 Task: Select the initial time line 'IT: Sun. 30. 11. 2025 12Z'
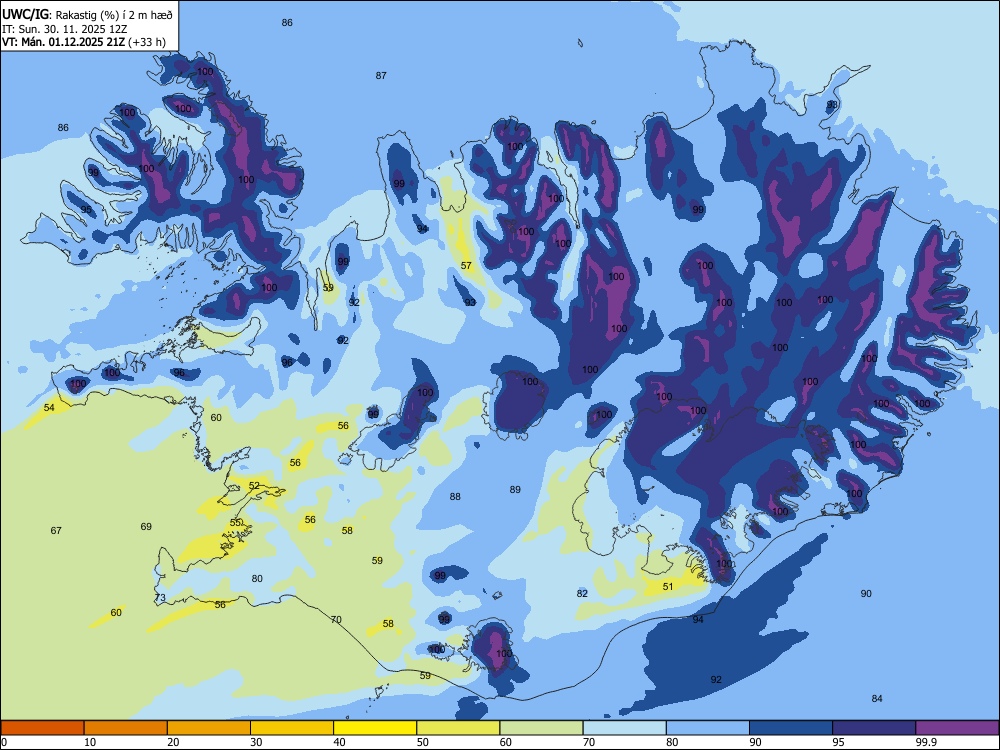(65, 29)
